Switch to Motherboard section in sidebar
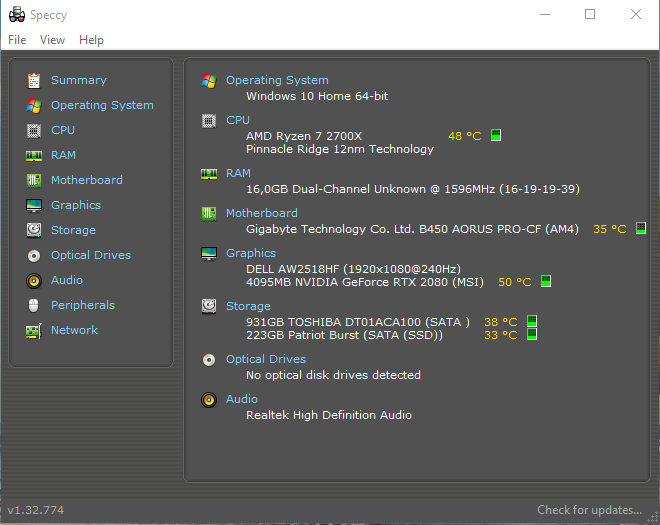Viewport: 660px width, 525px height. pyautogui.click(x=87, y=180)
